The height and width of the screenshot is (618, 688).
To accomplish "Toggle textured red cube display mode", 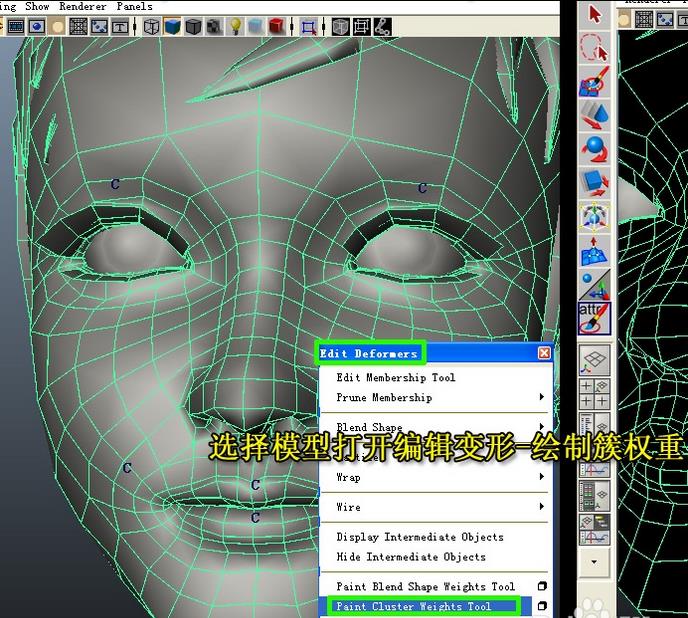I will [x=276, y=27].
